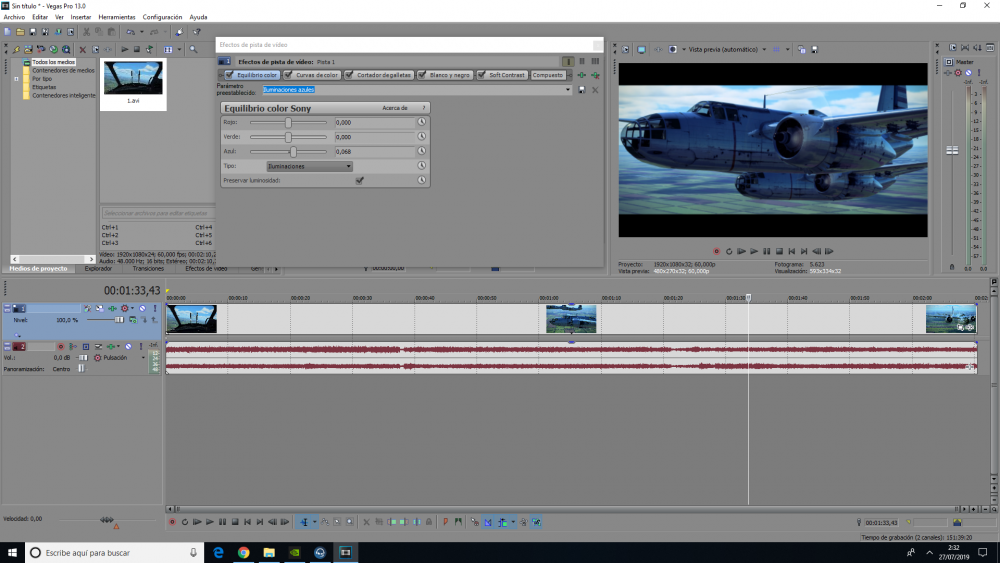1000x563 pixels.
Task: Click the New project icon in top toolbar
Action: pyautogui.click(x=8, y=32)
